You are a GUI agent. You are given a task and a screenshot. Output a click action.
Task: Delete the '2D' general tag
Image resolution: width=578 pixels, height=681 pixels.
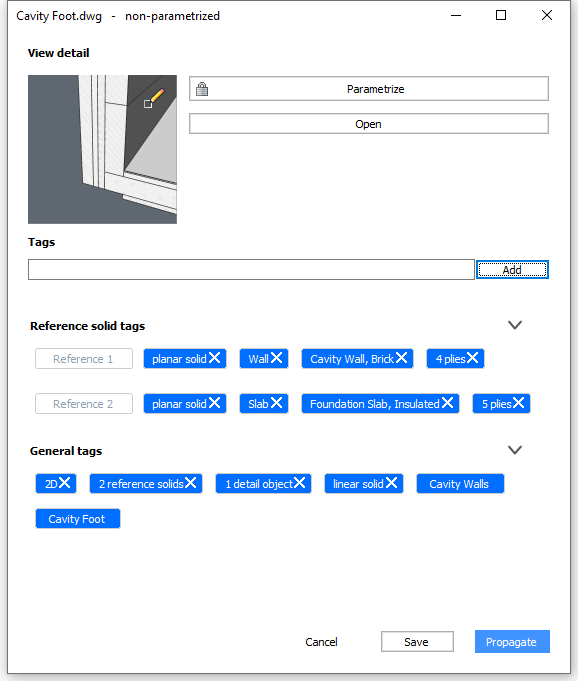point(65,483)
